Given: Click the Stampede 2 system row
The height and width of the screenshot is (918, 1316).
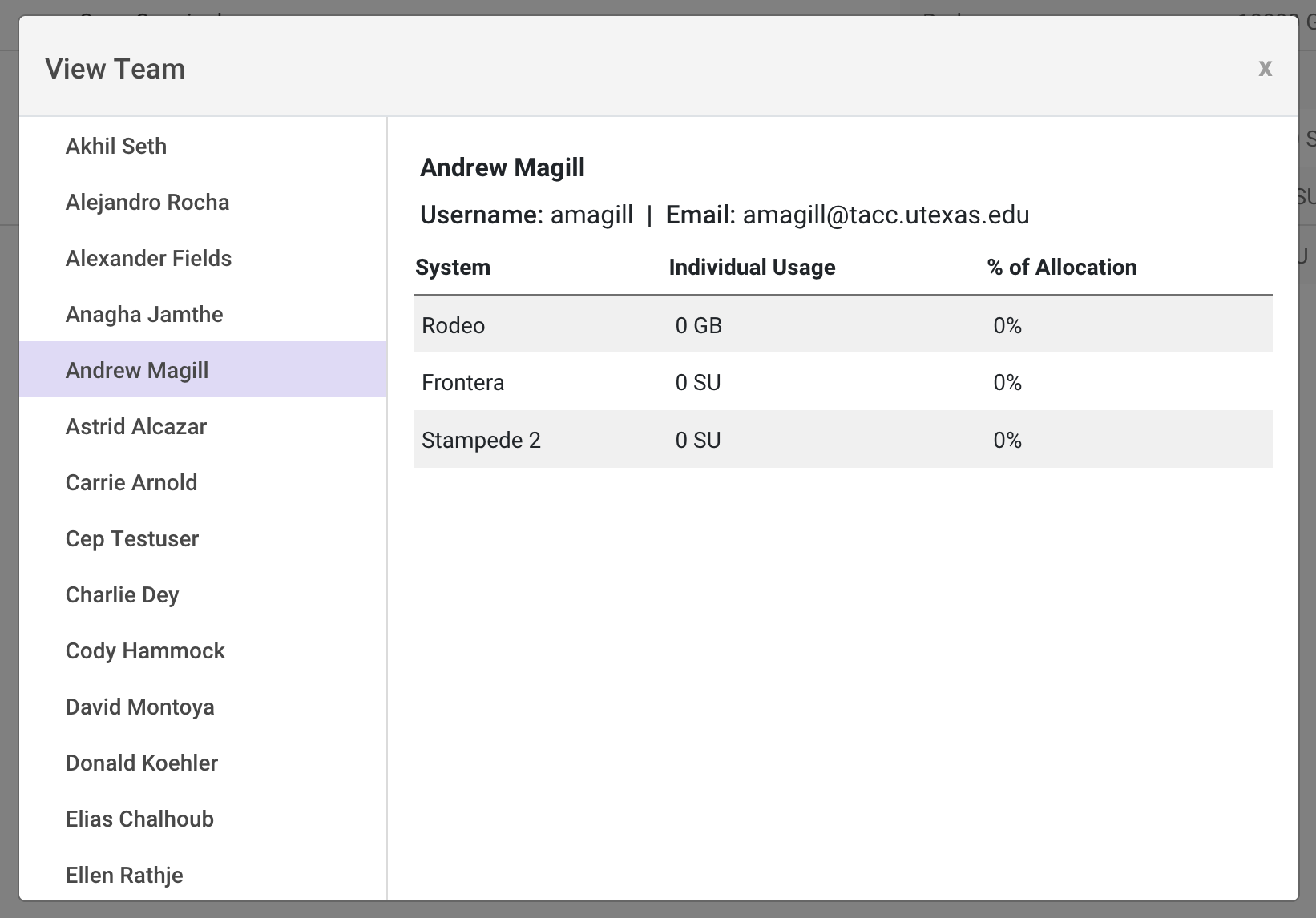Looking at the screenshot, I should click(x=842, y=440).
